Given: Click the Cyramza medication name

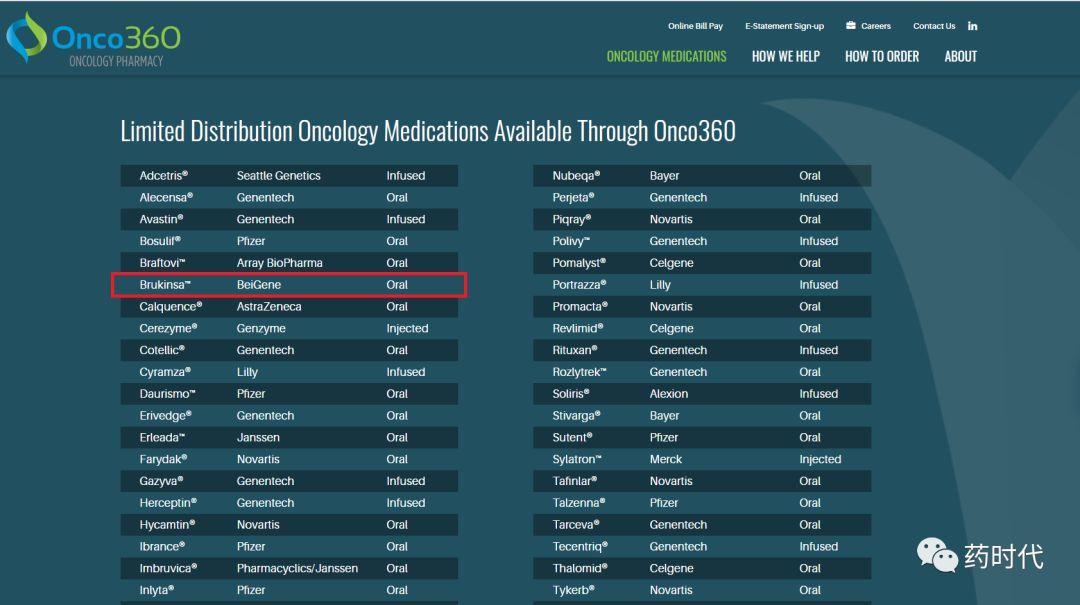Looking at the screenshot, I should pos(165,372).
